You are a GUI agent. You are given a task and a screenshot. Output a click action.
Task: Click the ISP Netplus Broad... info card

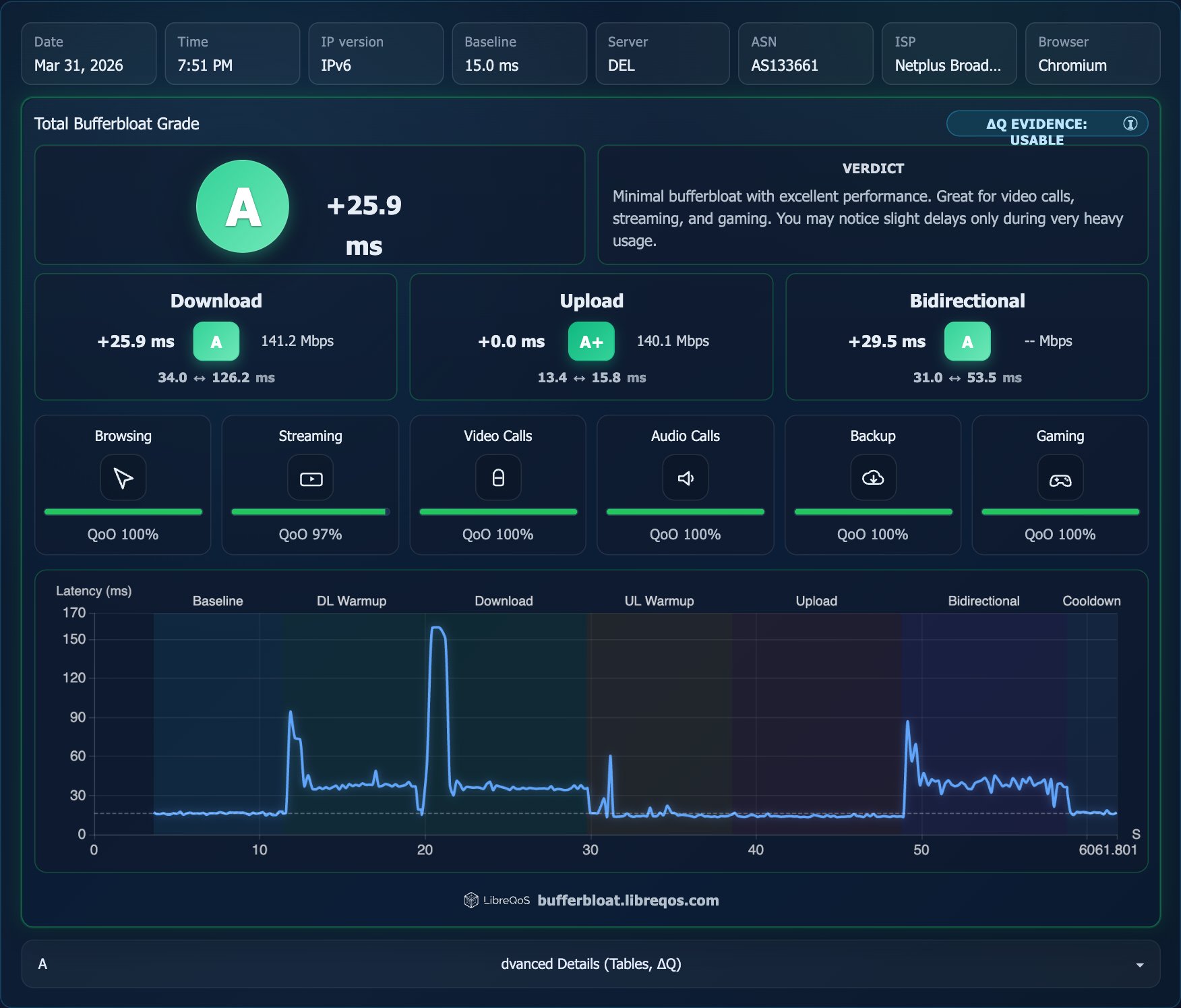click(x=948, y=54)
